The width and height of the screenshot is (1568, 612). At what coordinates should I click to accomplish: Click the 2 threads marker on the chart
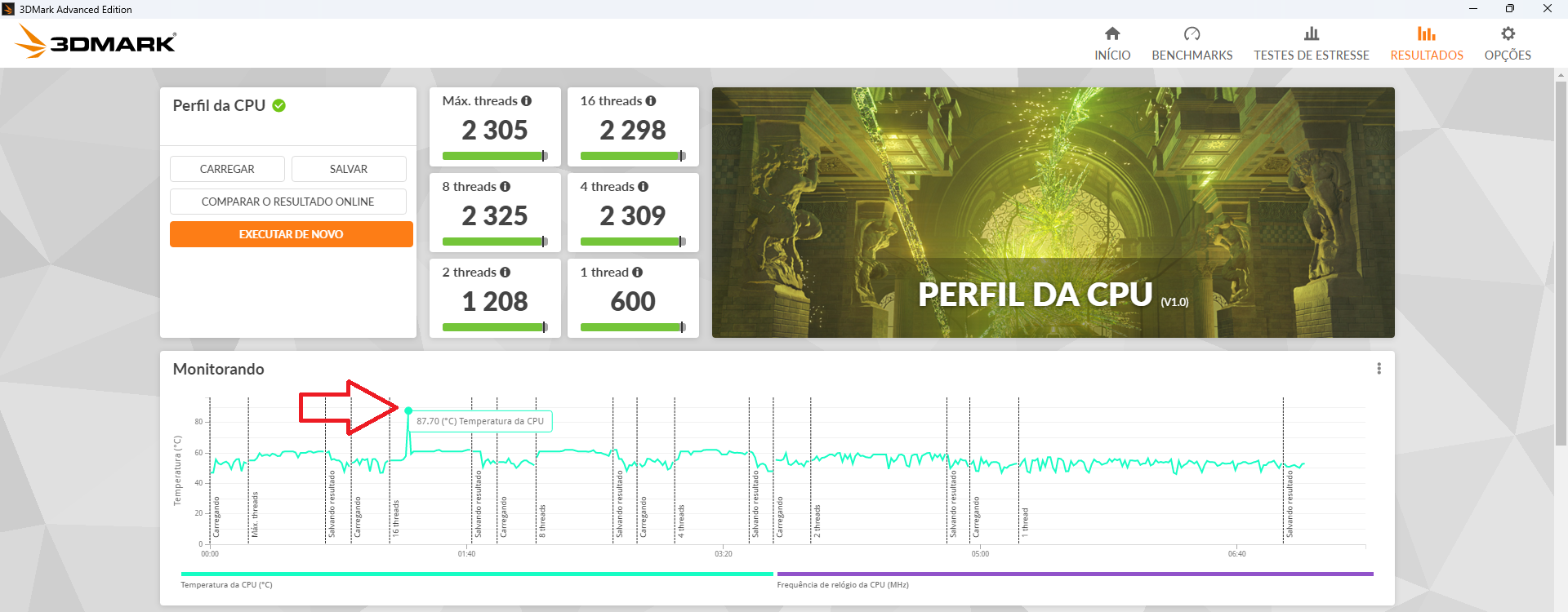click(x=817, y=521)
